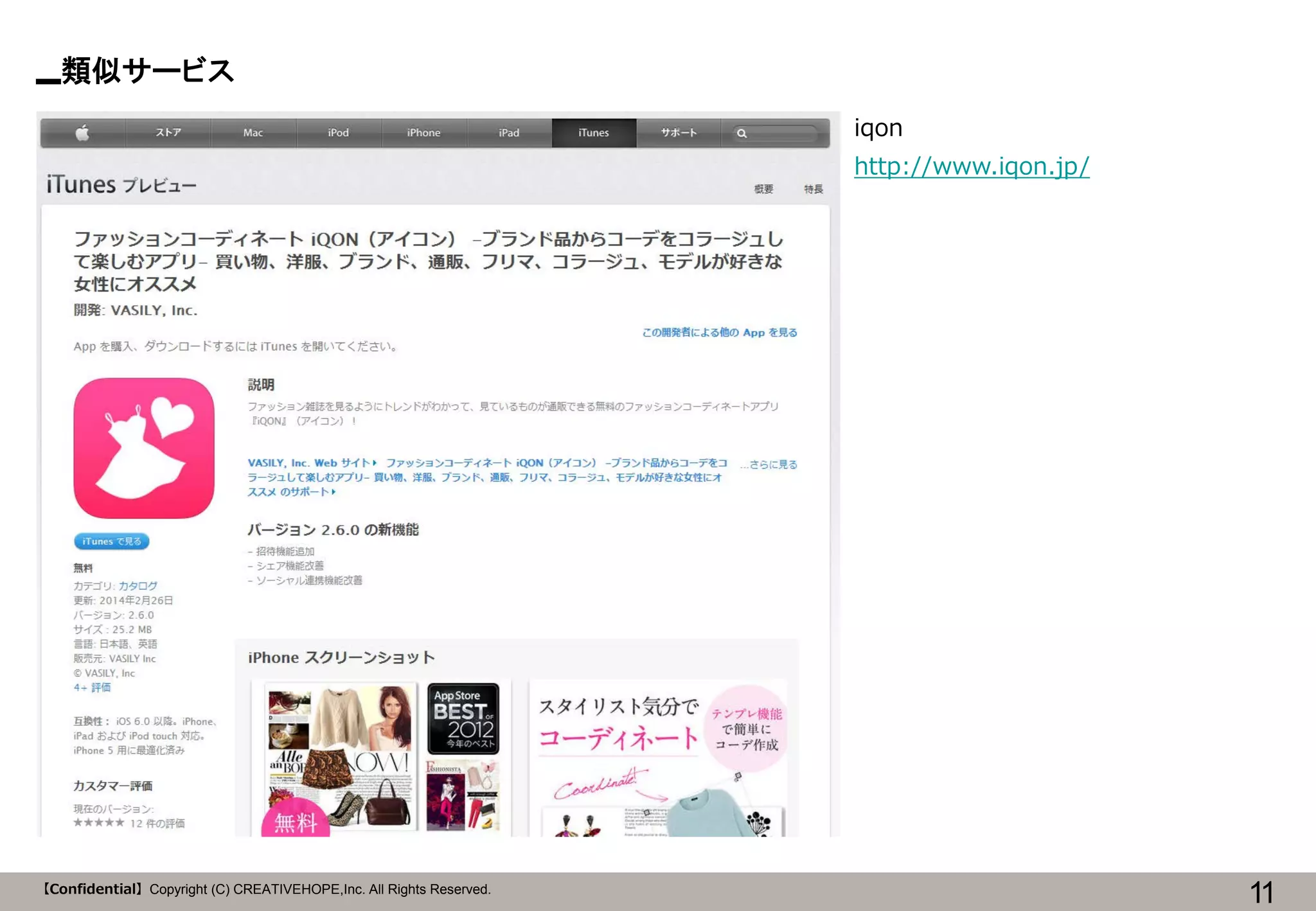Open the ストア navigation tab
The width and height of the screenshot is (1316, 911).
click(168, 133)
